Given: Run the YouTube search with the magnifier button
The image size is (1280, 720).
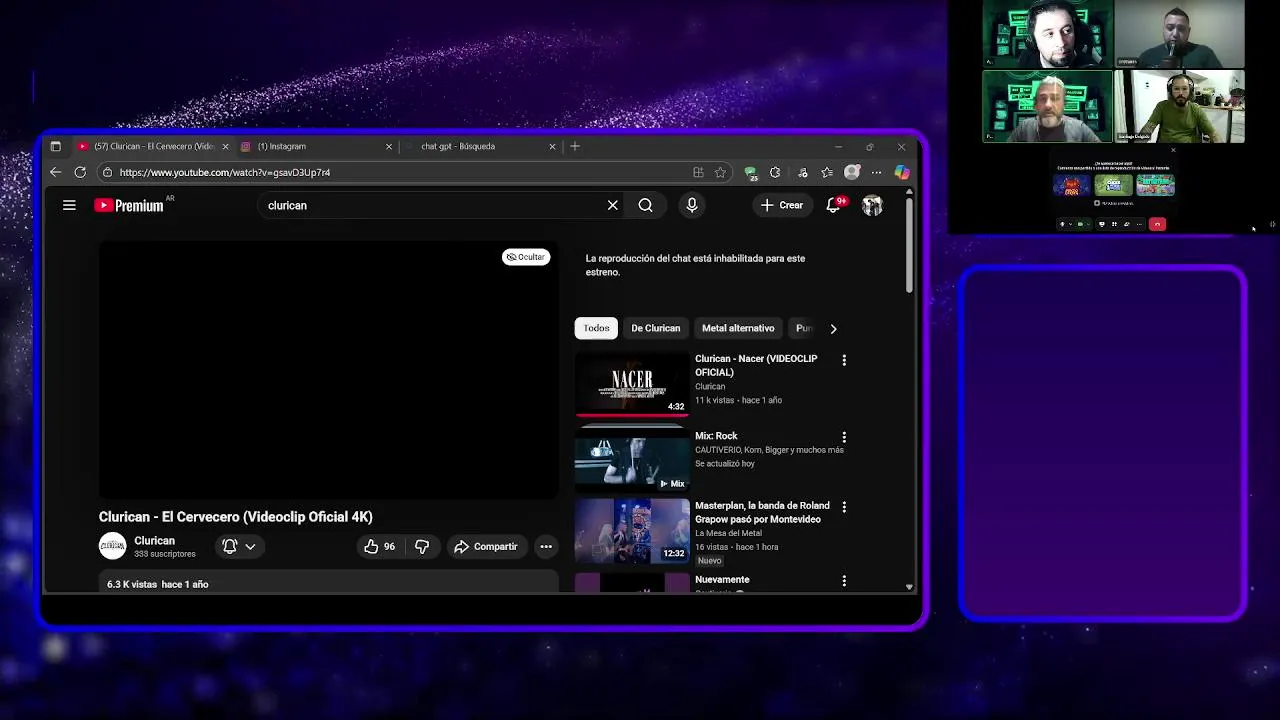Looking at the screenshot, I should coord(646,205).
